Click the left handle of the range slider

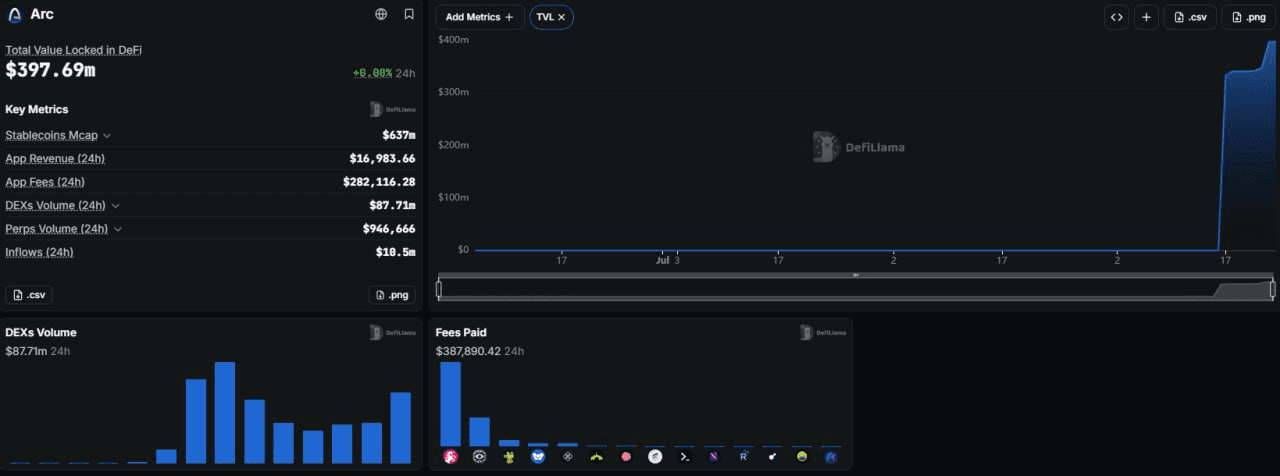(x=439, y=289)
